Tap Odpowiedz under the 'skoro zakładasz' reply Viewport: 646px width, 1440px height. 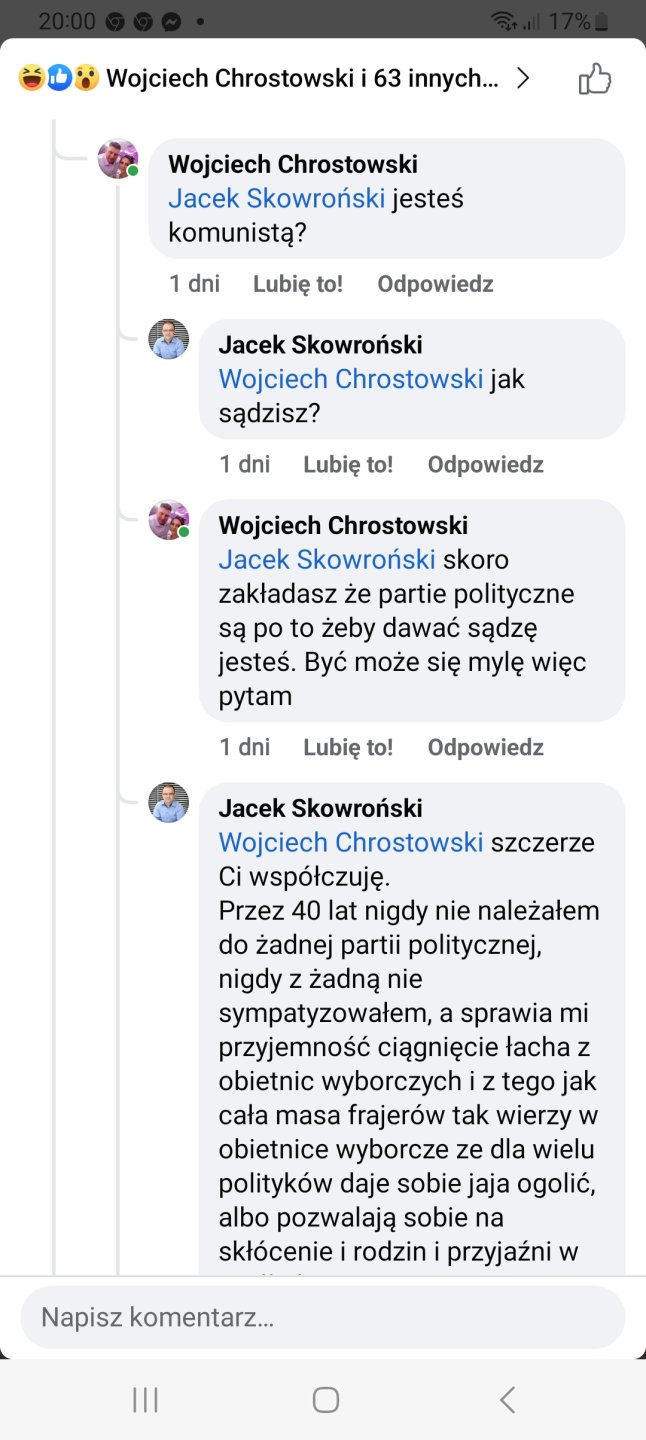click(x=485, y=747)
